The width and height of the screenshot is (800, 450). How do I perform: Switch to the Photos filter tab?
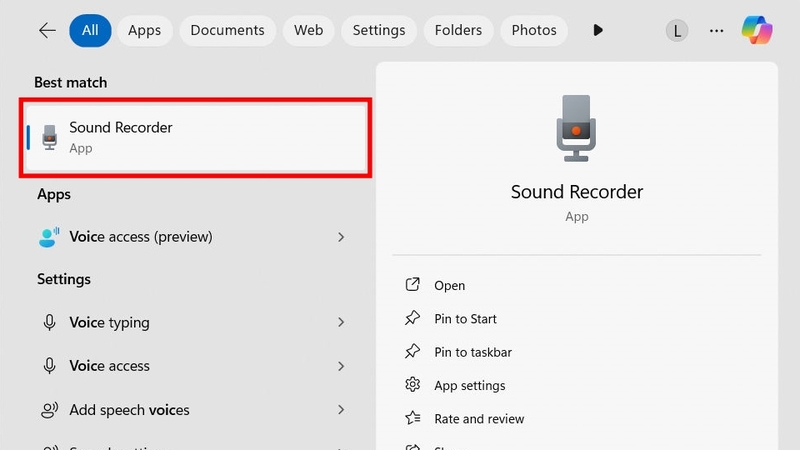pyautogui.click(x=534, y=31)
